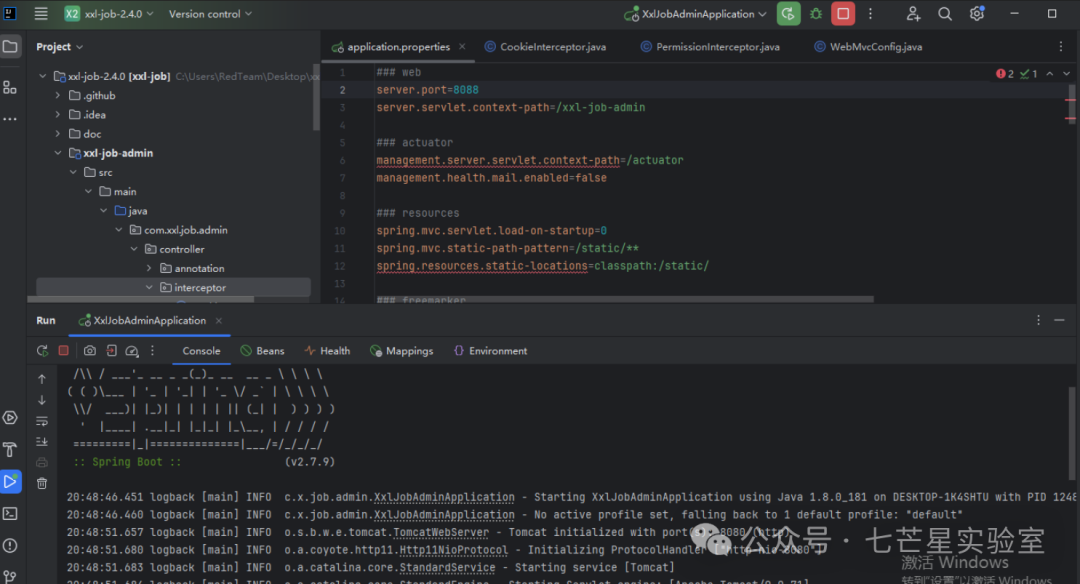Viewport: 1080px width, 584px height.
Task: Expand the .github folder
Action: (58, 96)
